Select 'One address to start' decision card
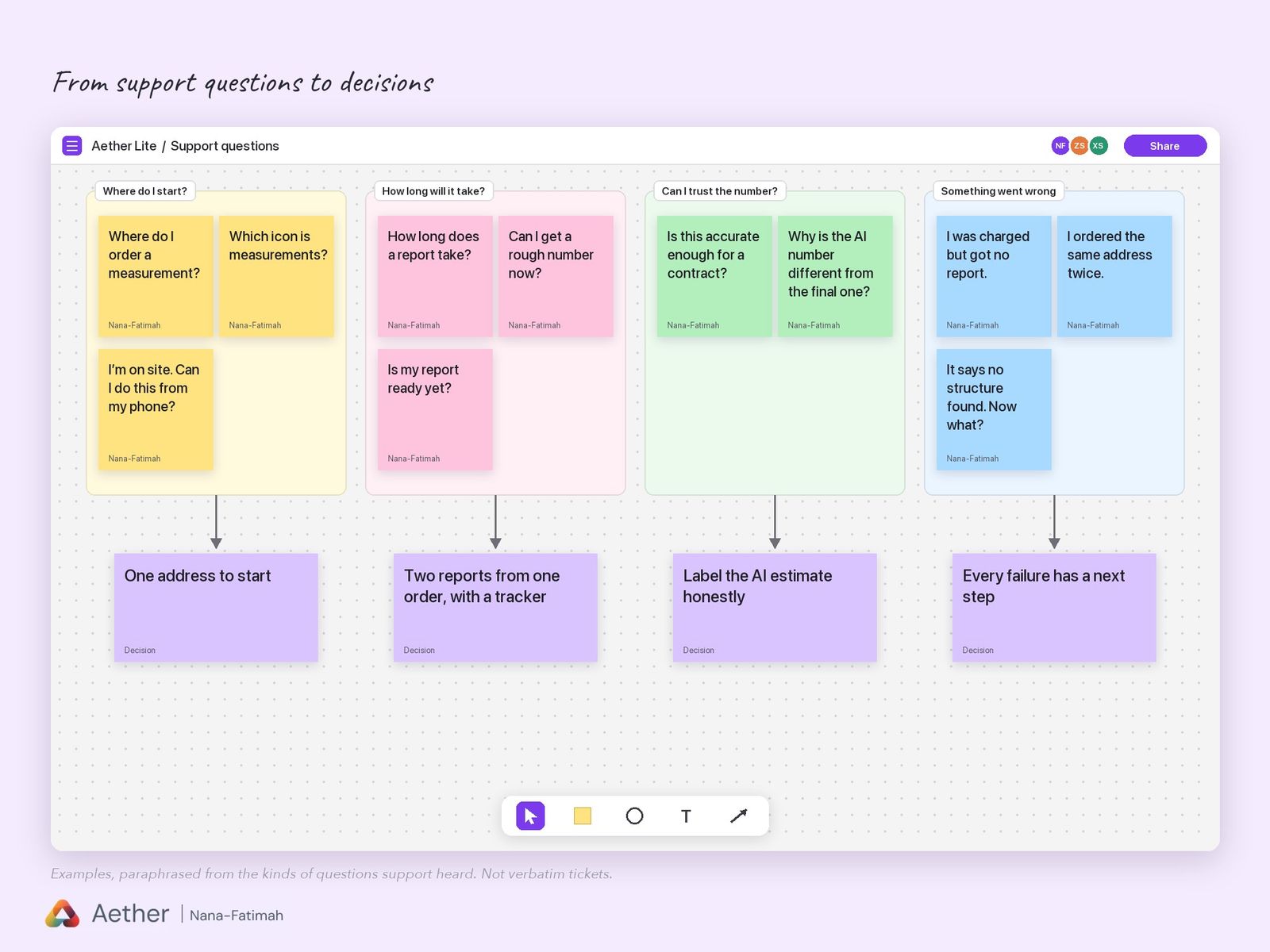This screenshot has width=1270, height=952. [x=216, y=608]
